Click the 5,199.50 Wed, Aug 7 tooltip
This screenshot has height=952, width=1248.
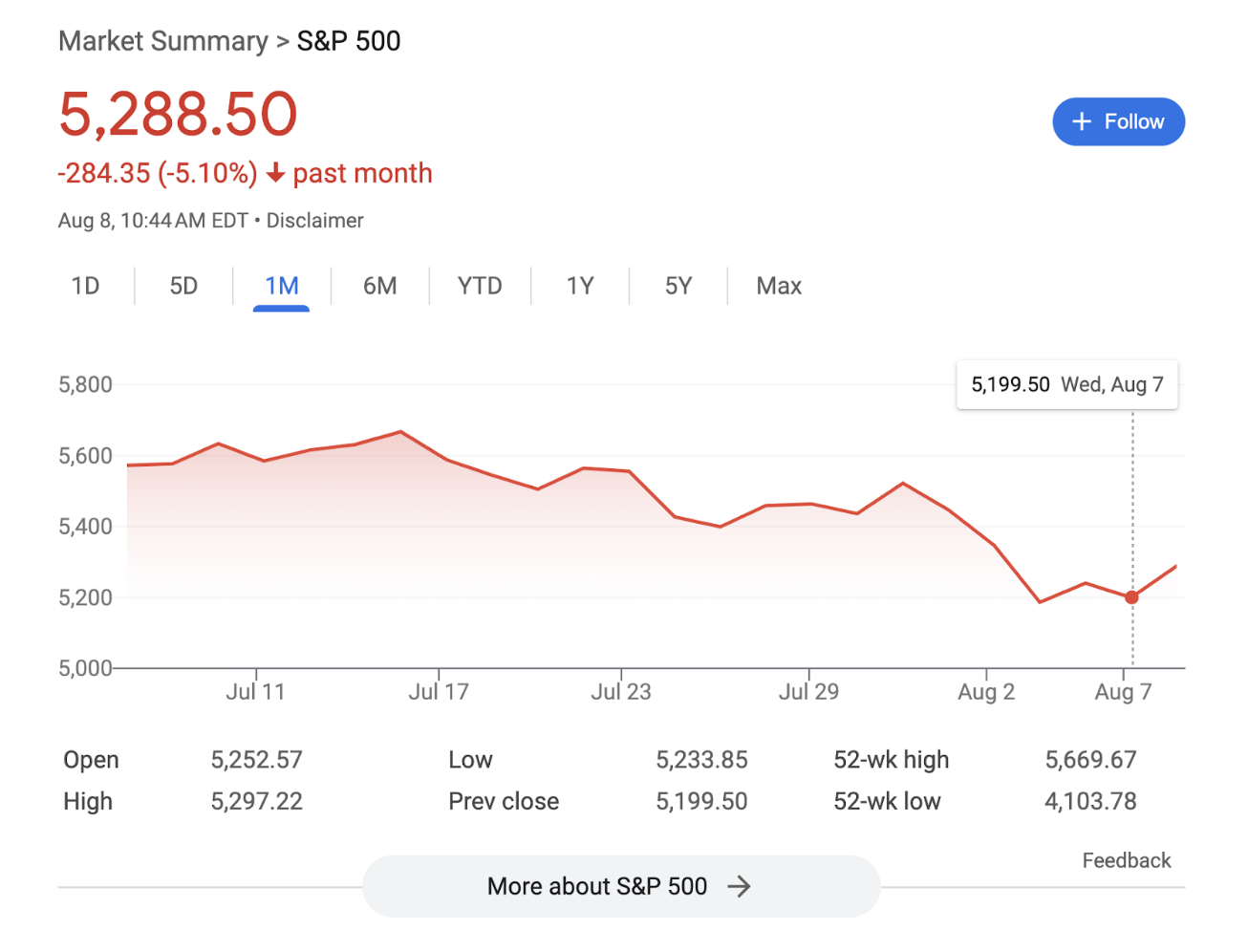click(1066, 384)
